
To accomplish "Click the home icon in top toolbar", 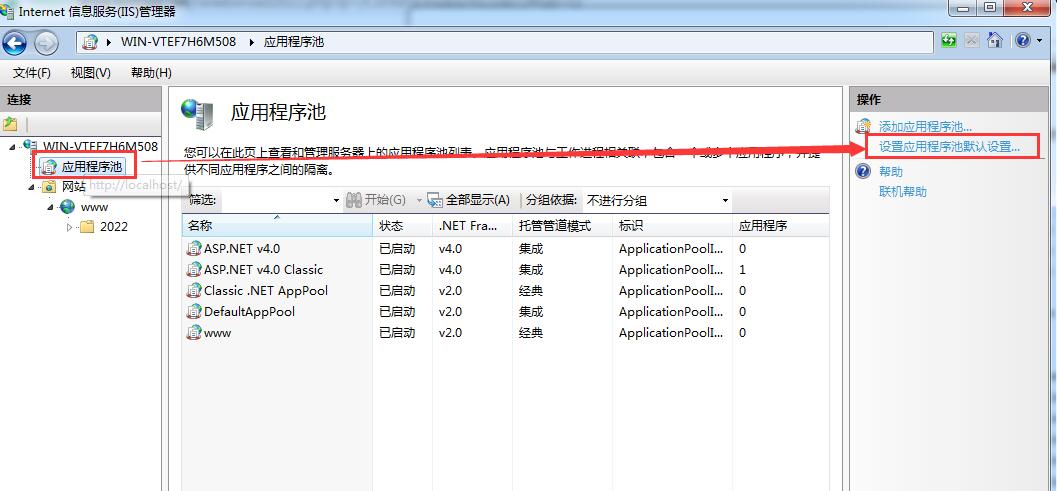I will [x=995, y=41].
